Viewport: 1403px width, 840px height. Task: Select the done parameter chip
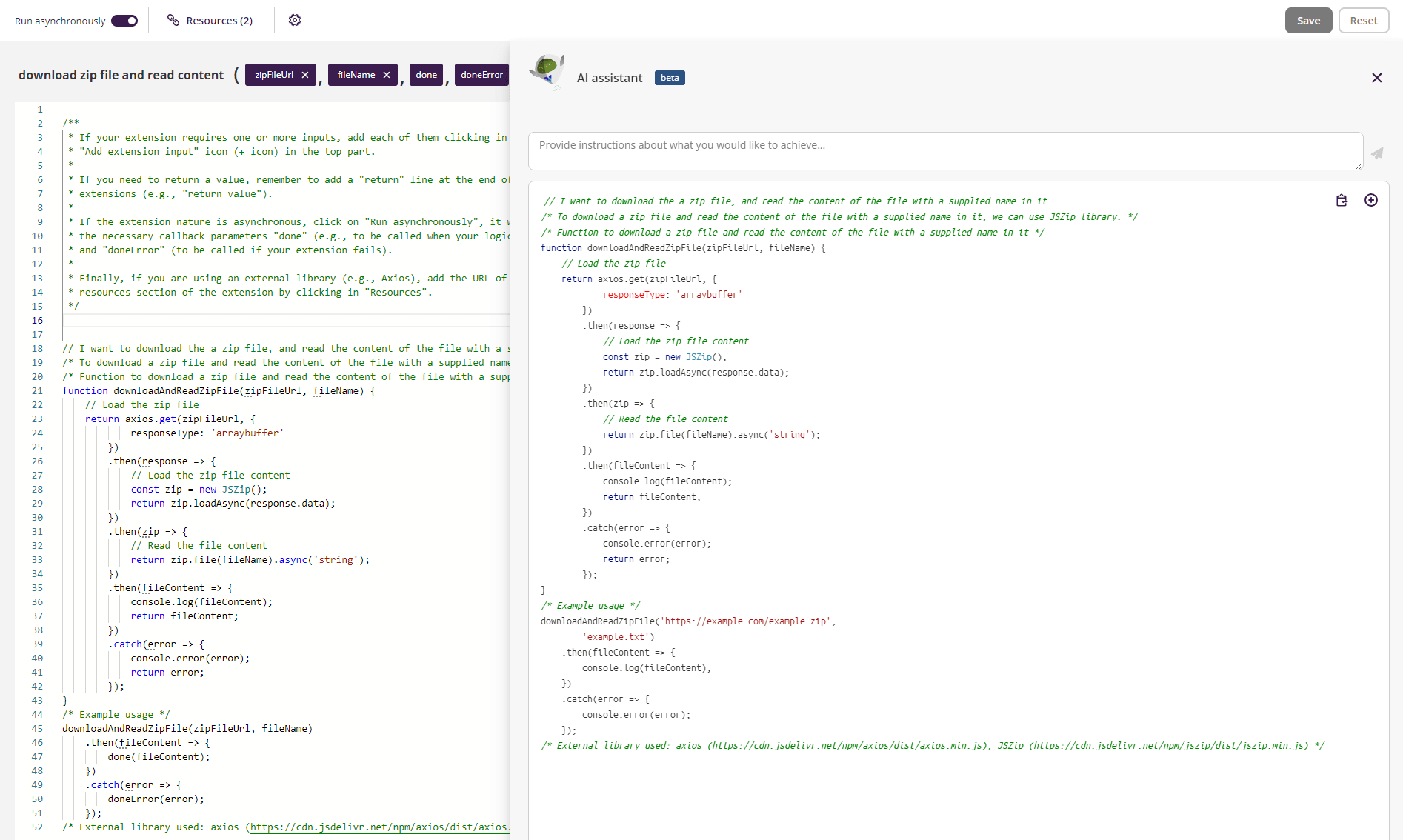[x=426, y=74]
